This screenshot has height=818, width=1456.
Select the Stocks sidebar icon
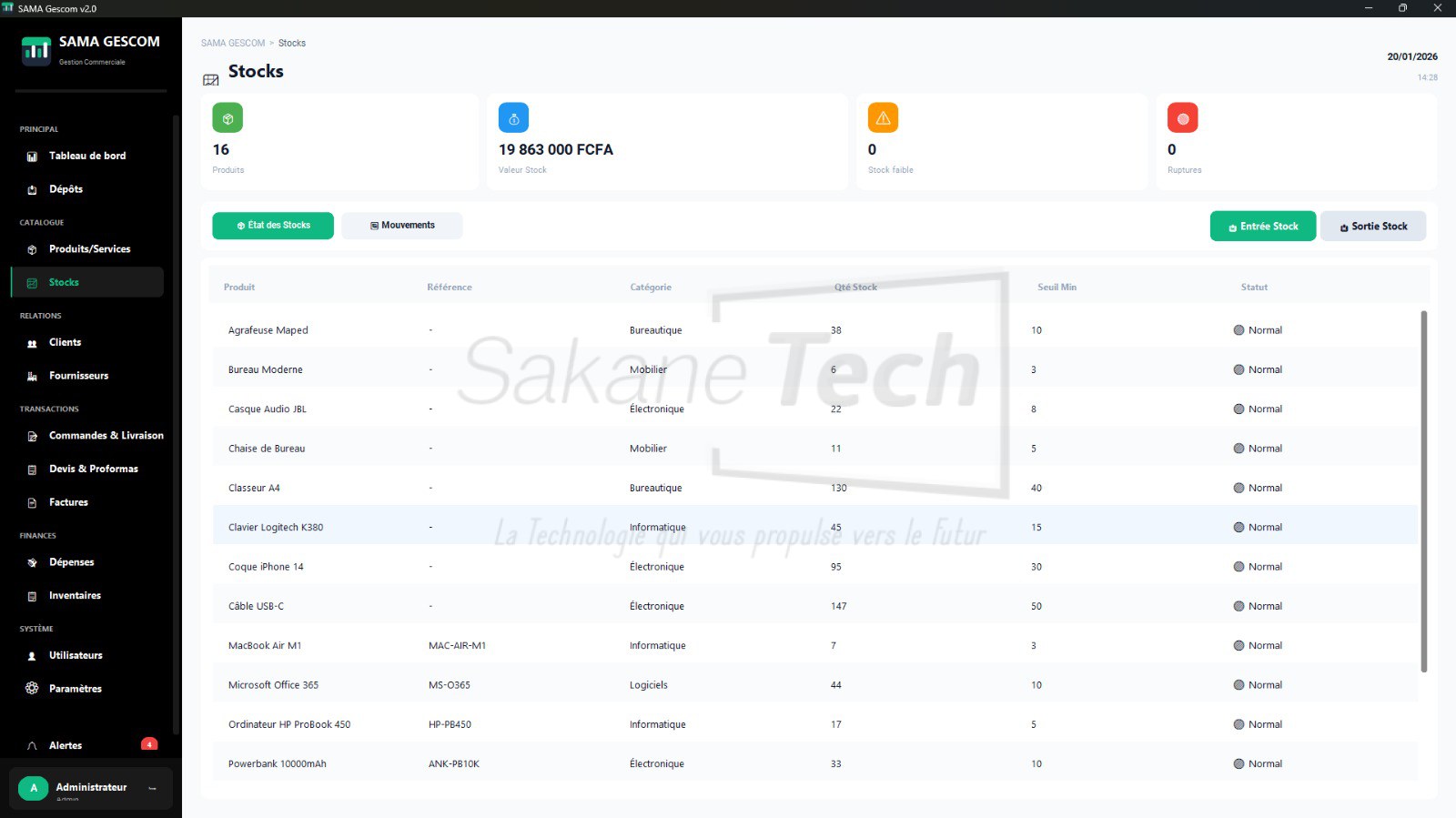click(32, 283)
